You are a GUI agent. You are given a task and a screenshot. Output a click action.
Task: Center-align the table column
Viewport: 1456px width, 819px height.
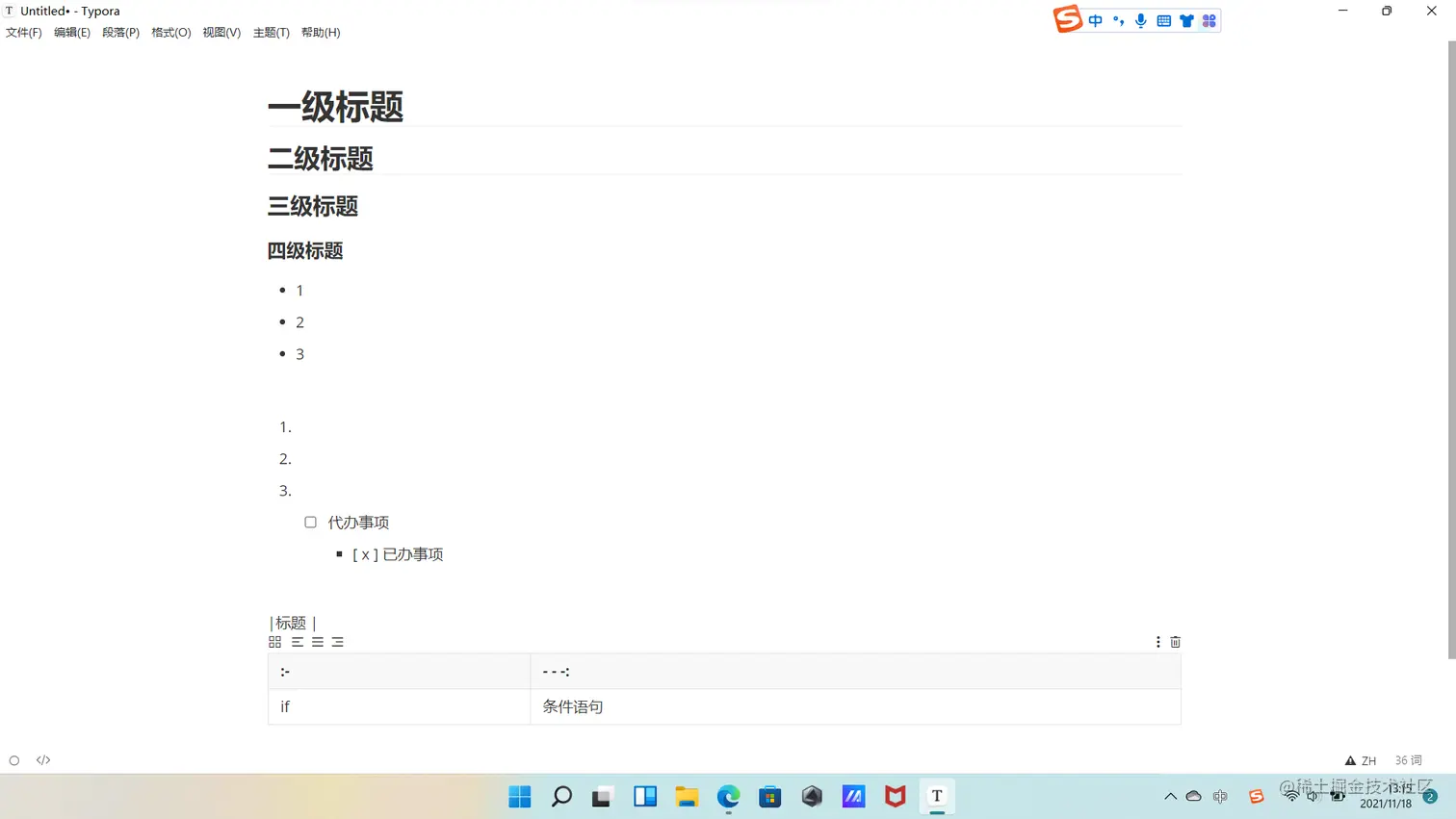click(318, 642)
